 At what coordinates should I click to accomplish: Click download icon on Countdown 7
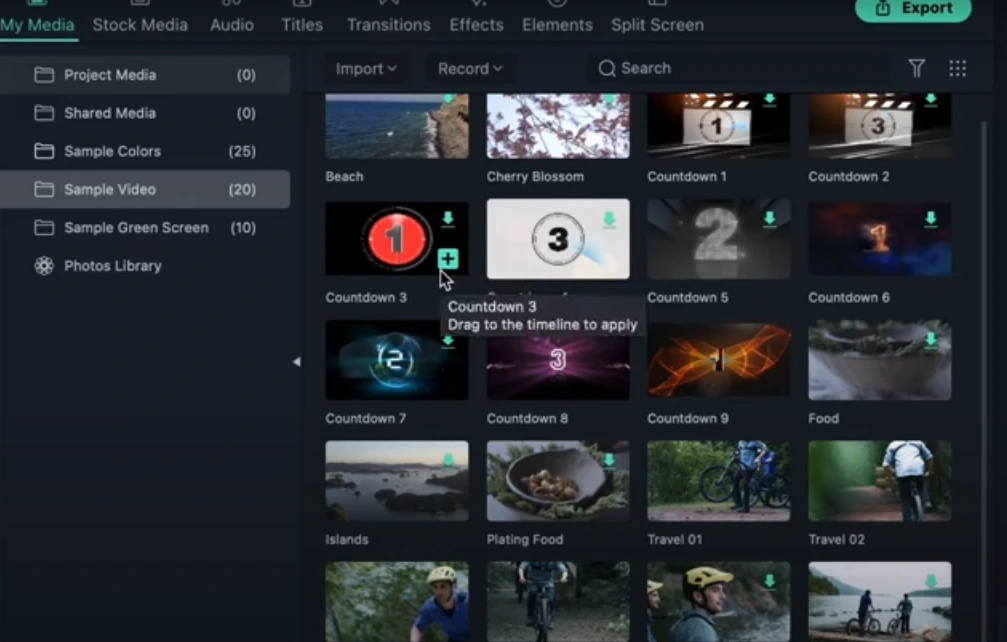coord(448,340)
